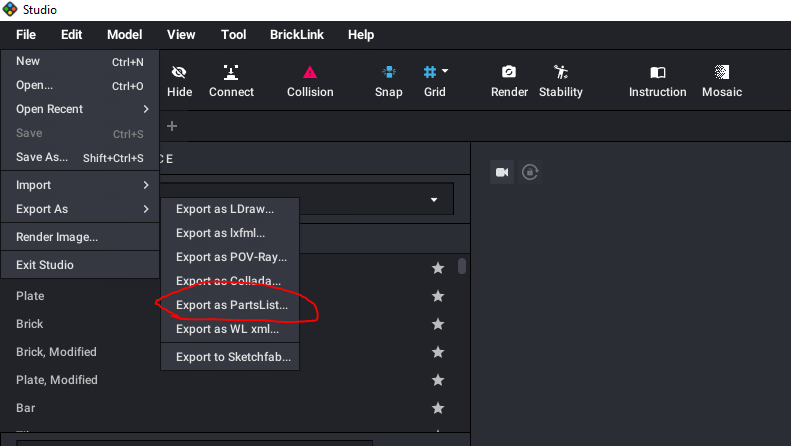
Task: Click the Studio app logo icon
Action: [x=10, y=10]
